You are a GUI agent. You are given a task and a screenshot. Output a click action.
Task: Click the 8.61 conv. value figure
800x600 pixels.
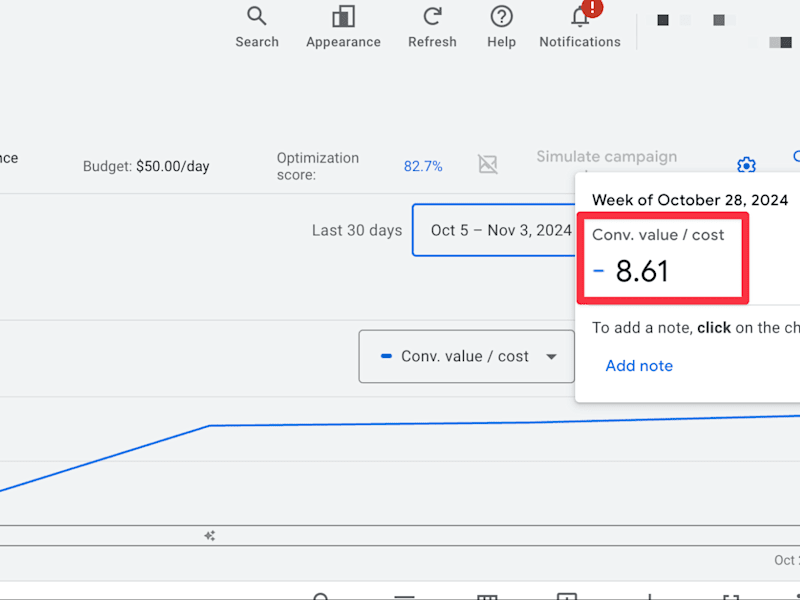tap(642, 271)
